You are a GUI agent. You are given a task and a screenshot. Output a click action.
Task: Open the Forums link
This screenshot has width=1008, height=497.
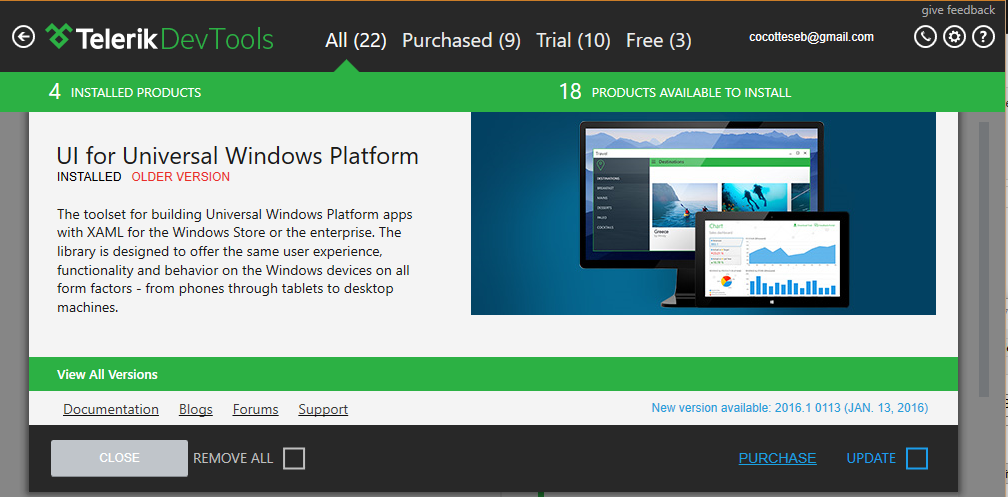point(255,410)
